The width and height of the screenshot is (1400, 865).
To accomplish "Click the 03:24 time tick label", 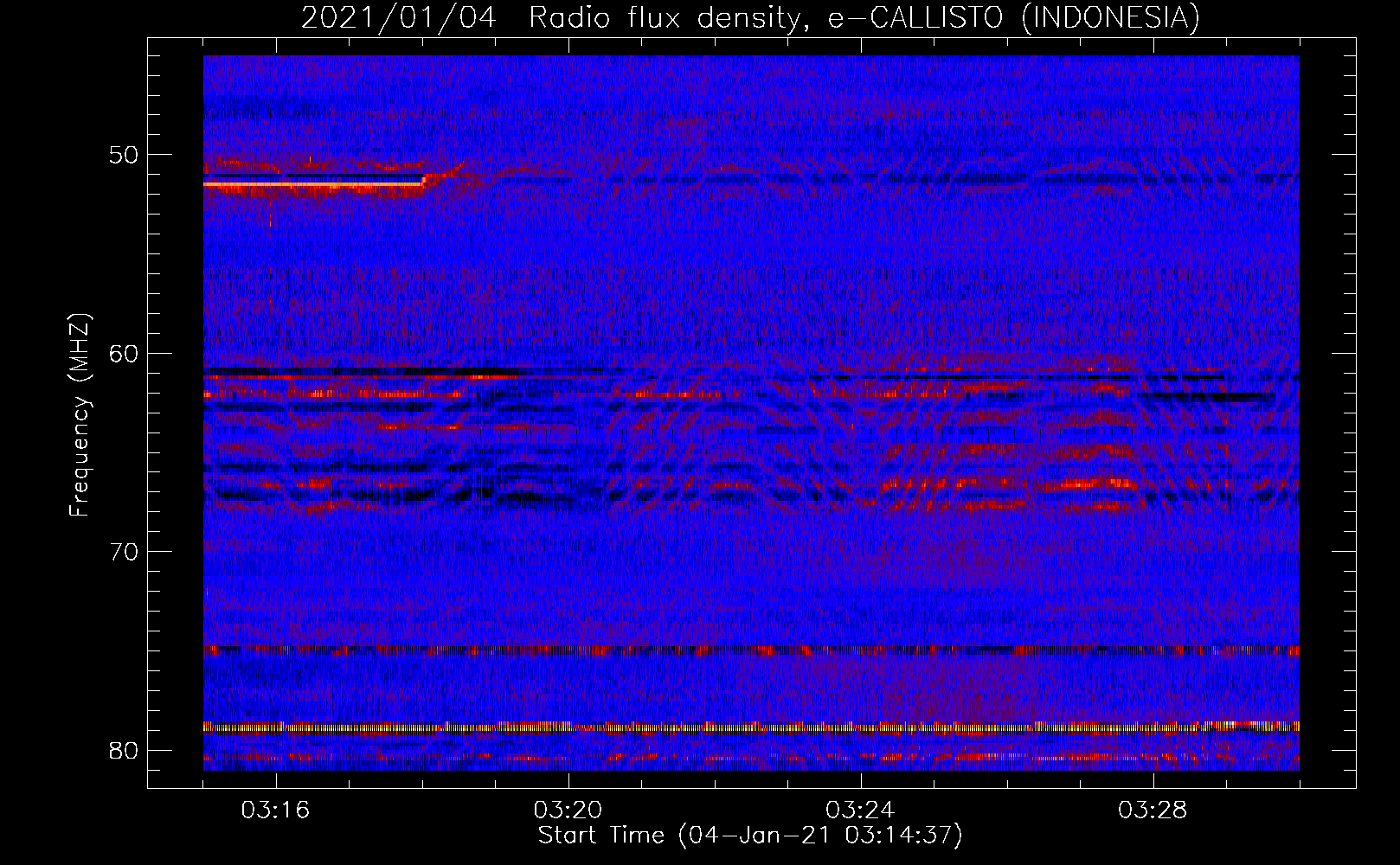I will 861,811.
